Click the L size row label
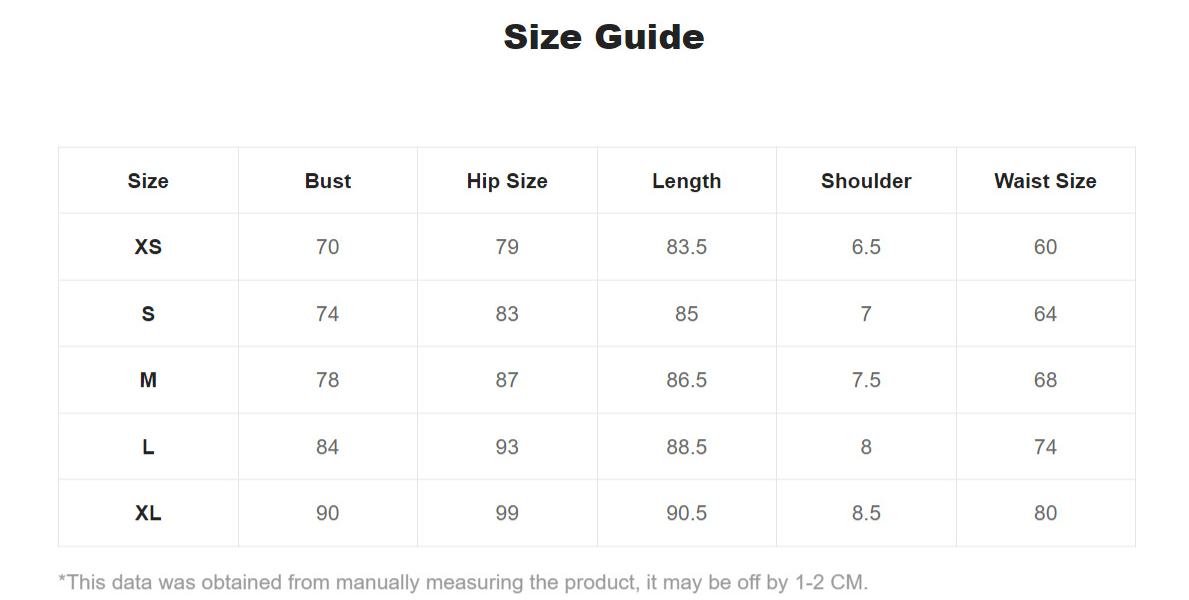This screenshot has height=600, width=1189. tap(148, 447)
